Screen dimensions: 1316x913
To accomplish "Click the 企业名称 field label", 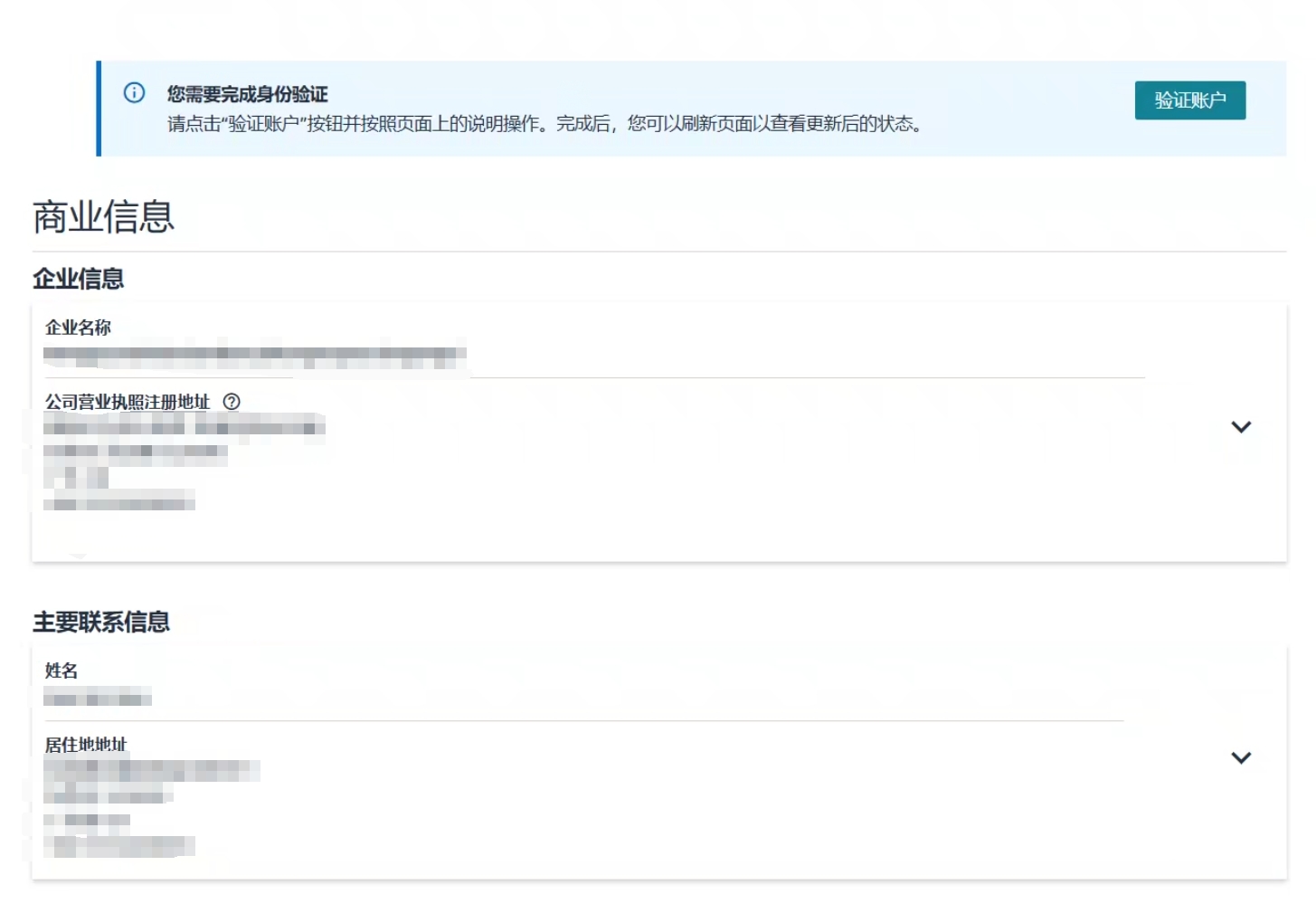I will (78, 328).
